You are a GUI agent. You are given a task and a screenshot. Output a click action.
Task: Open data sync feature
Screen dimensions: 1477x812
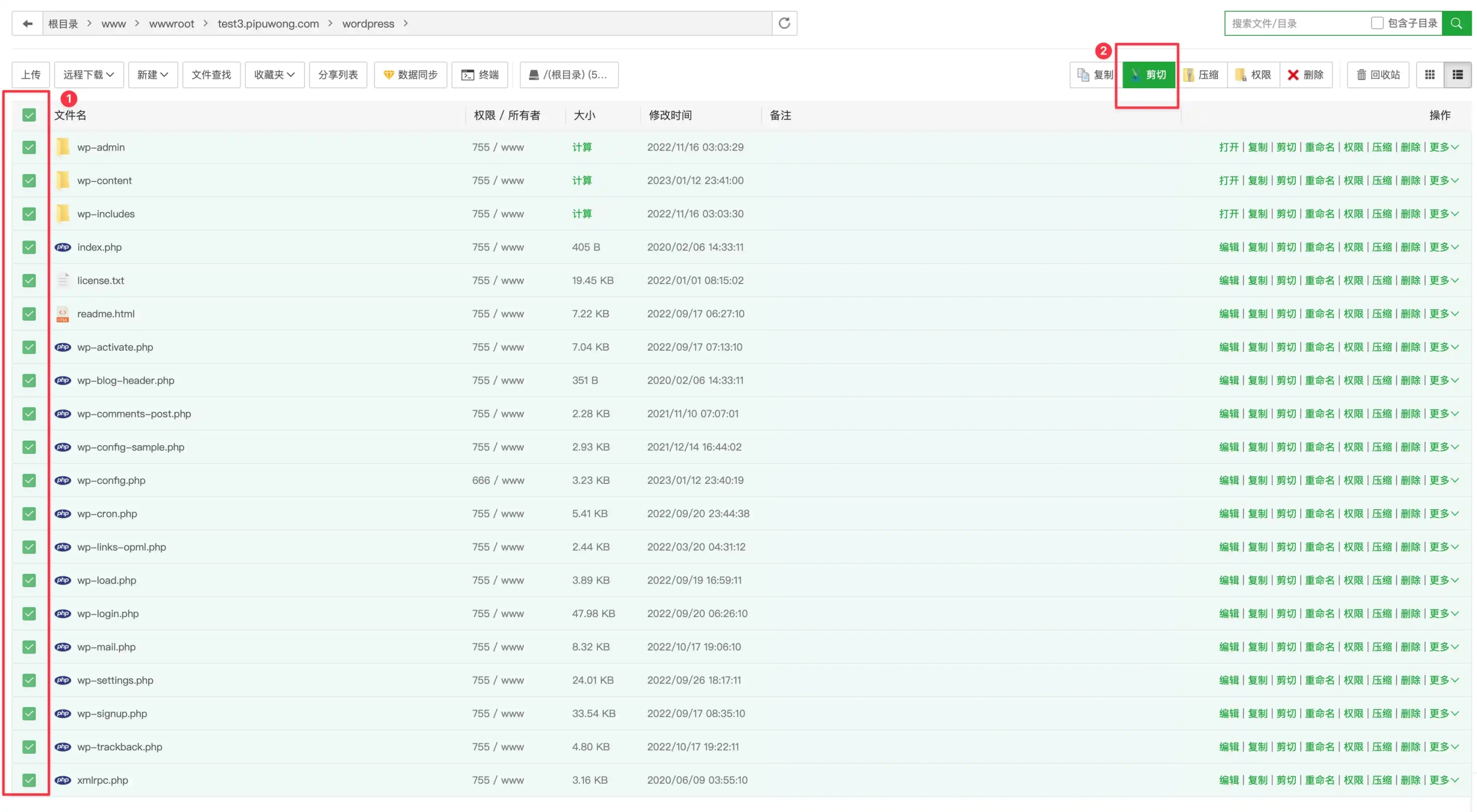(x=410, y=75)
